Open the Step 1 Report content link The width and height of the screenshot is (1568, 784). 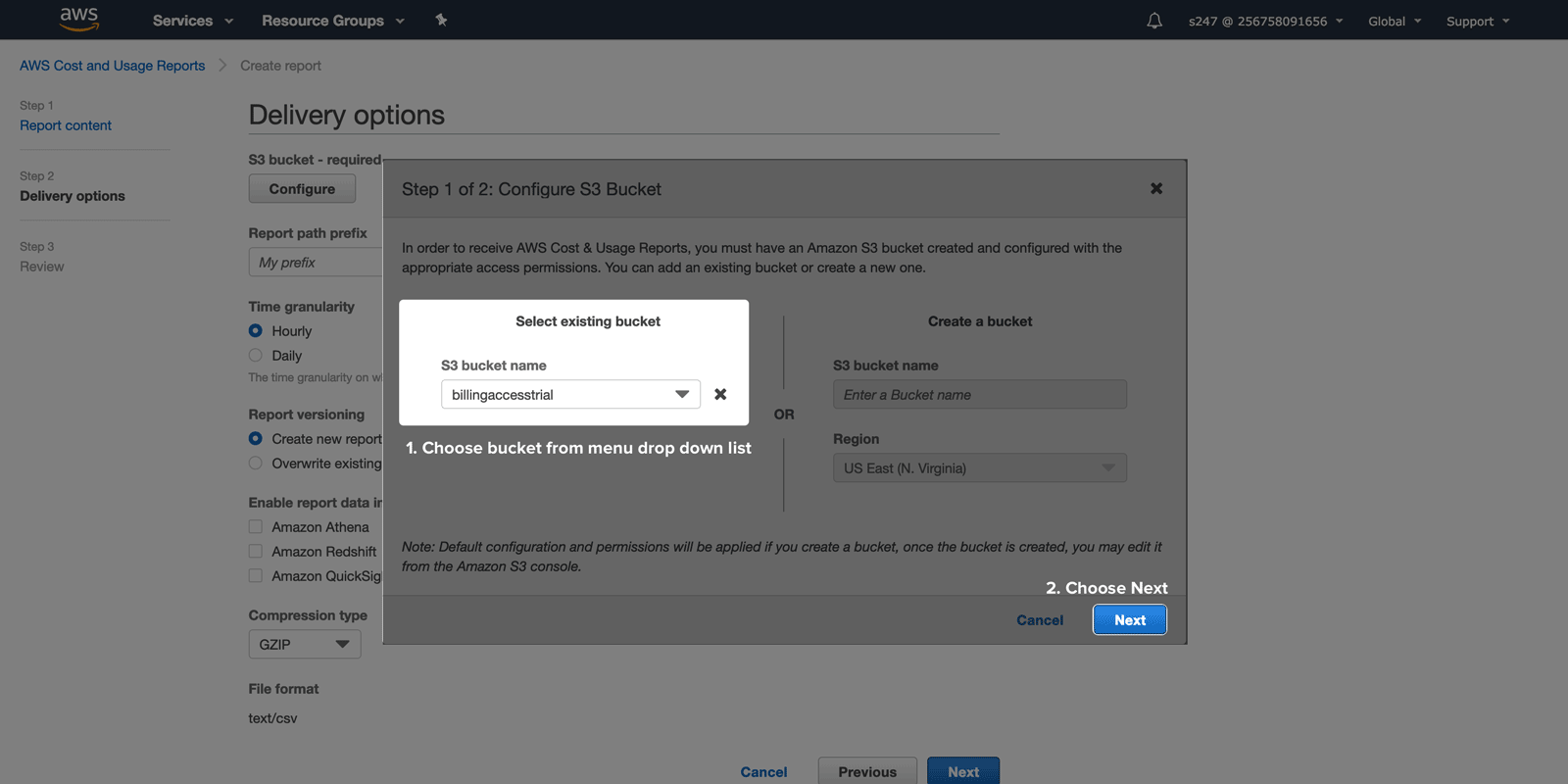pyautogui.click(x=66, y=125)
